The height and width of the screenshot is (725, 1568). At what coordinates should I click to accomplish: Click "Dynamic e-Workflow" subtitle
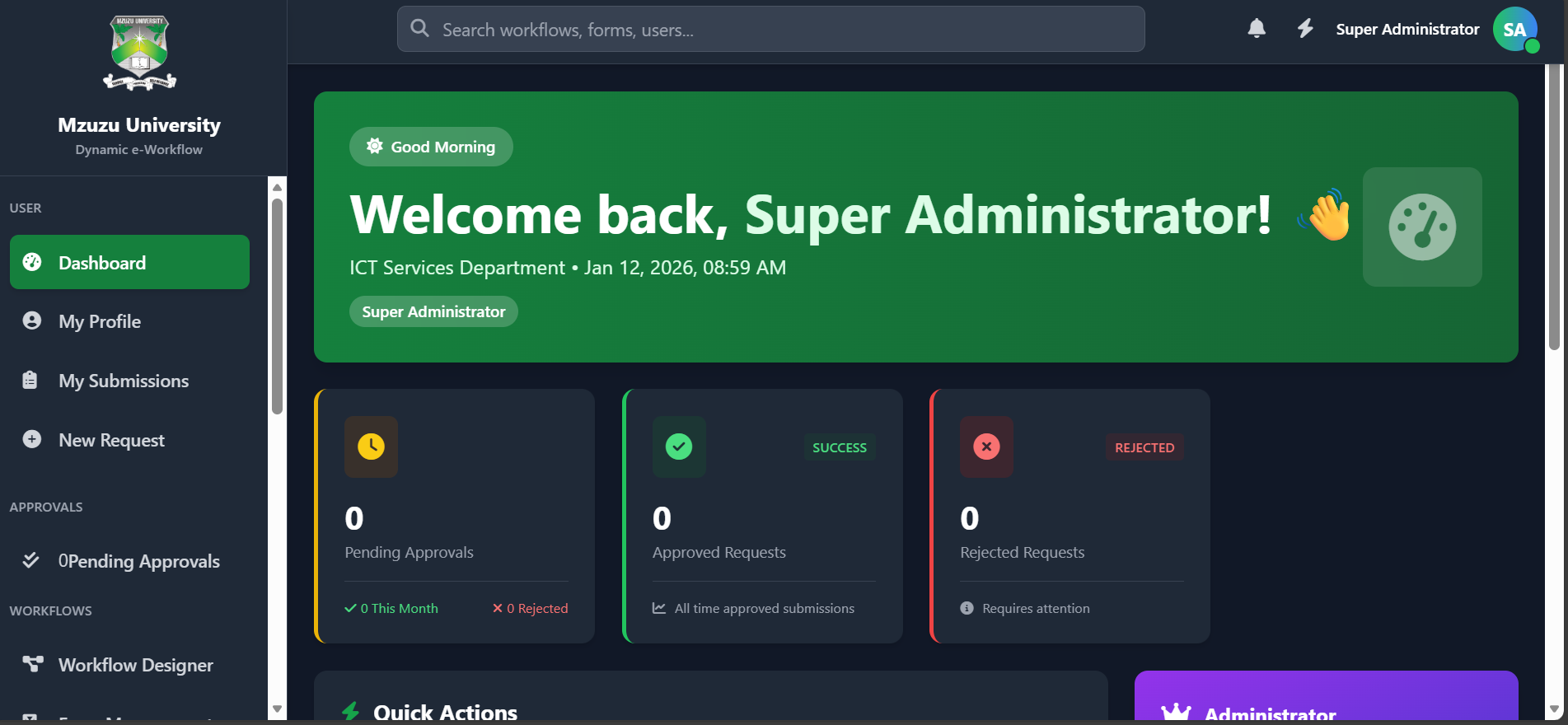(138, 149)
